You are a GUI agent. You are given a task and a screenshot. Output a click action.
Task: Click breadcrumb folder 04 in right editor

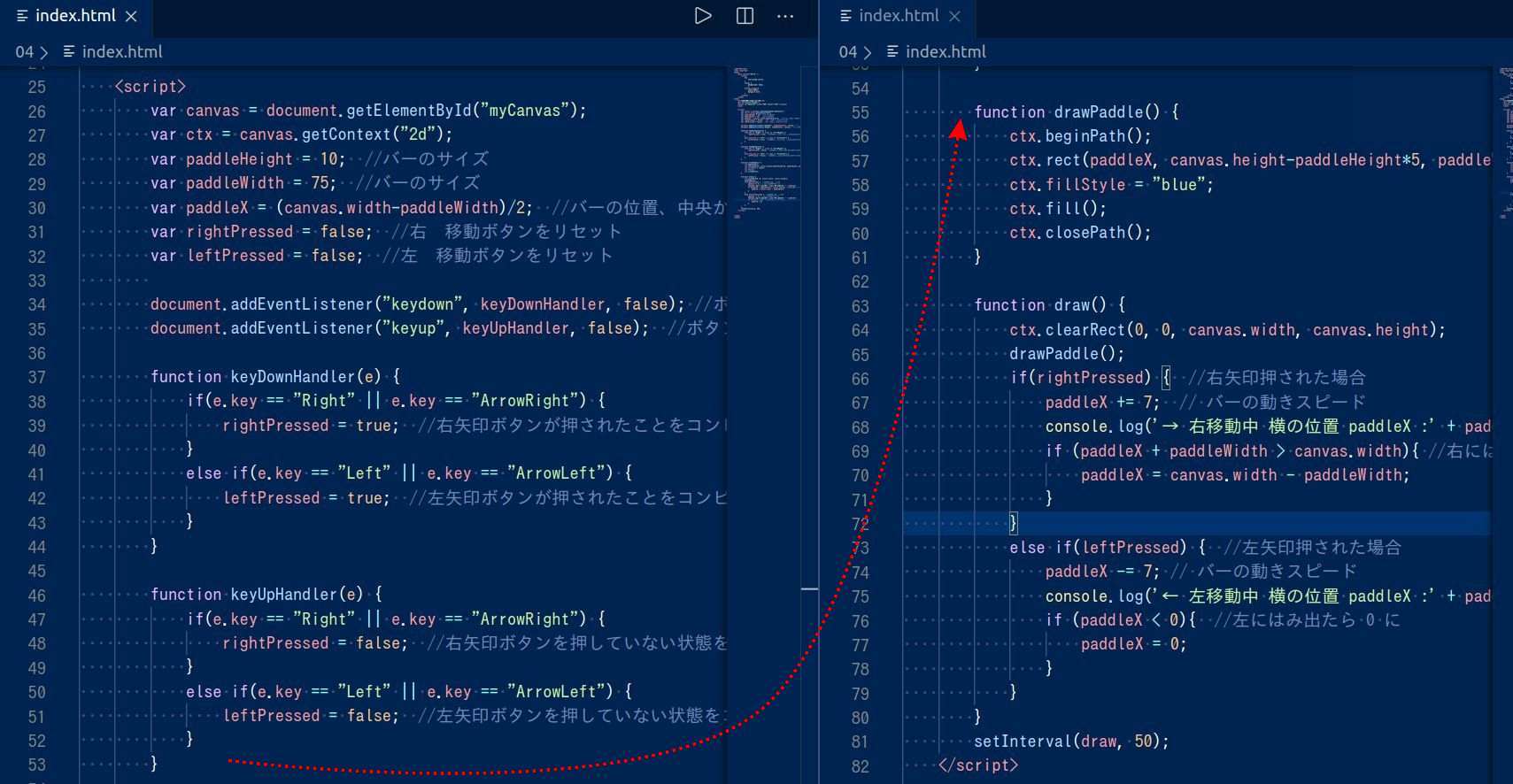click(848, 52)
